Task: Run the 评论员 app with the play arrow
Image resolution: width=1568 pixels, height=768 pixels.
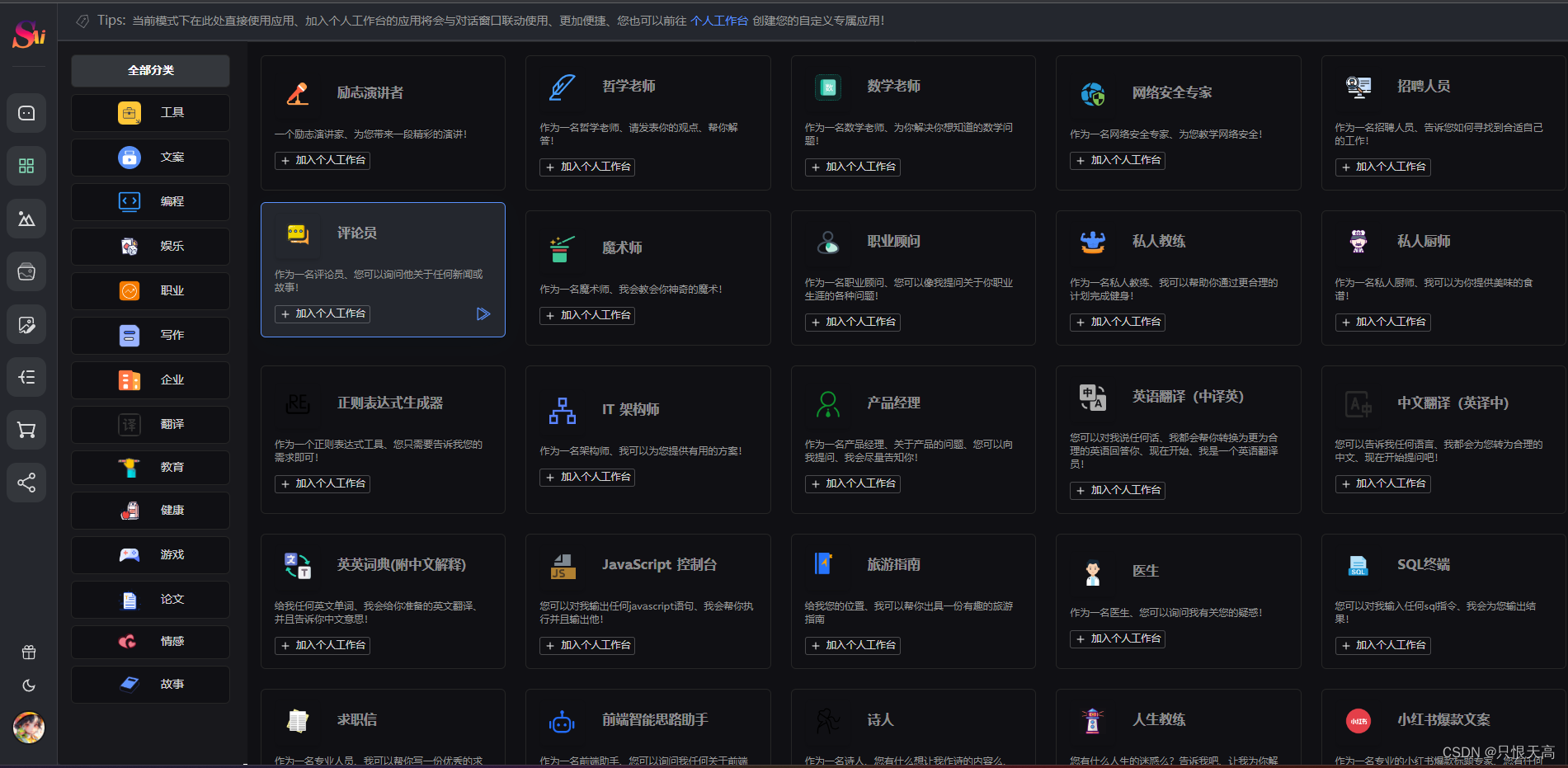Action: tap(483, 314)
